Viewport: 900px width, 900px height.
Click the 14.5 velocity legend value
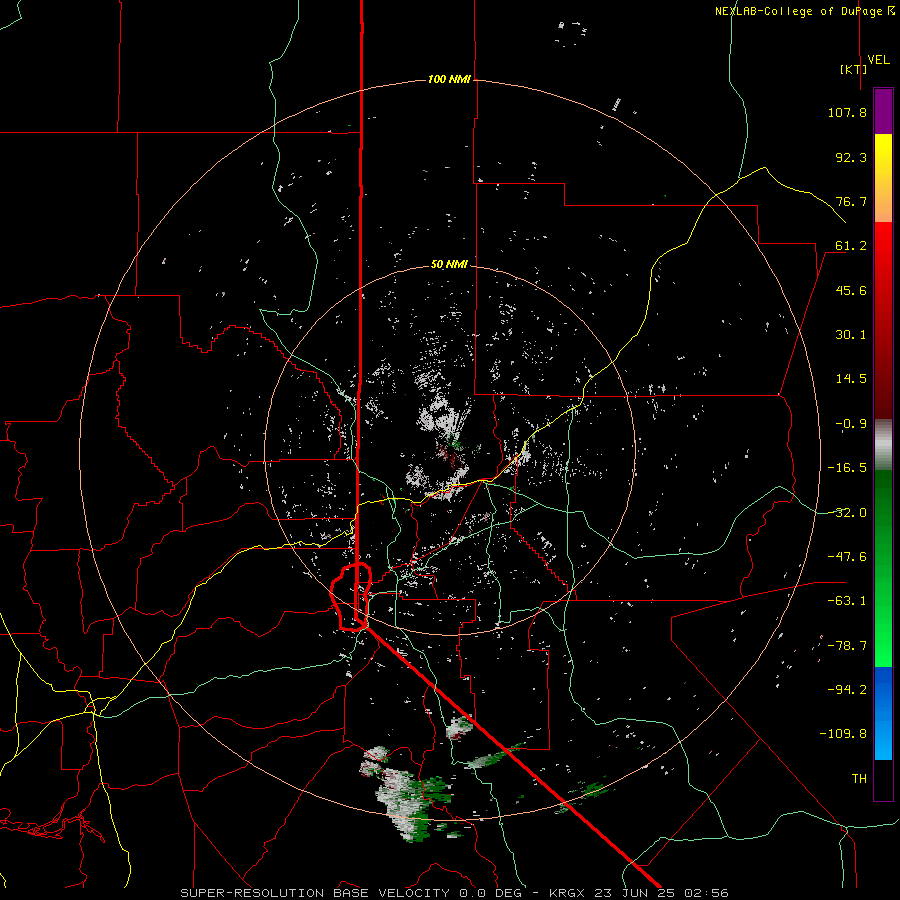coord(851,379)
